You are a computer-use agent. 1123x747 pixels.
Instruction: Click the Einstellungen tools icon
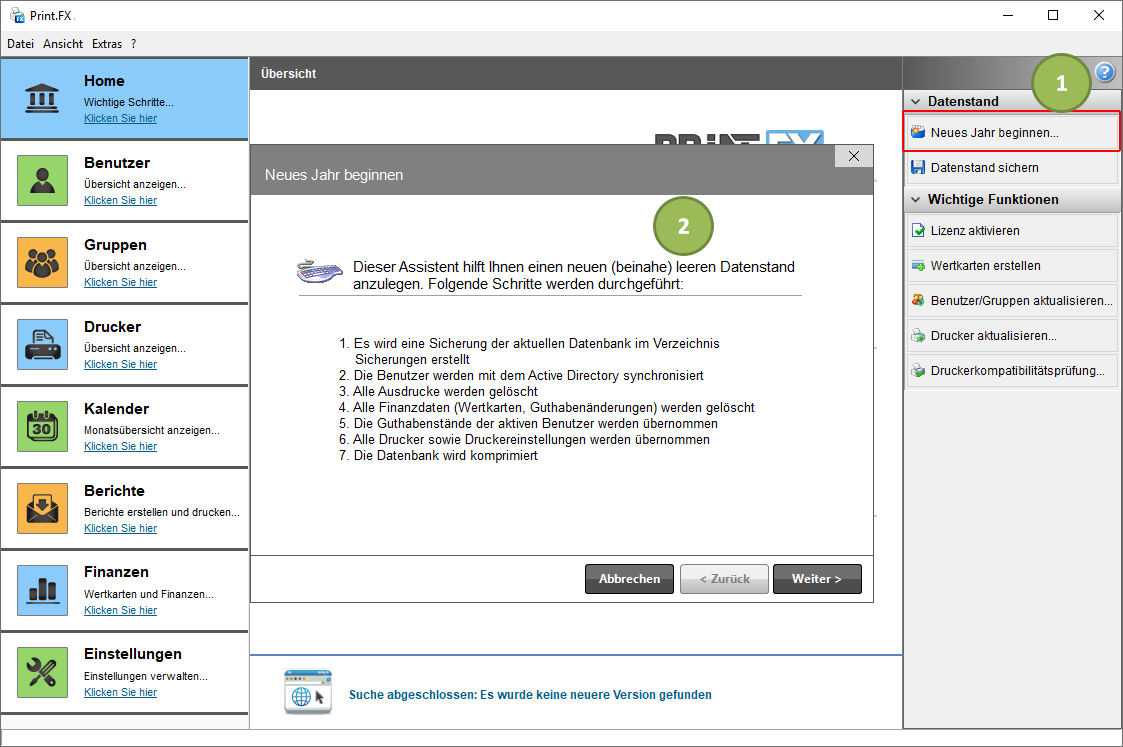pos(42,672)
